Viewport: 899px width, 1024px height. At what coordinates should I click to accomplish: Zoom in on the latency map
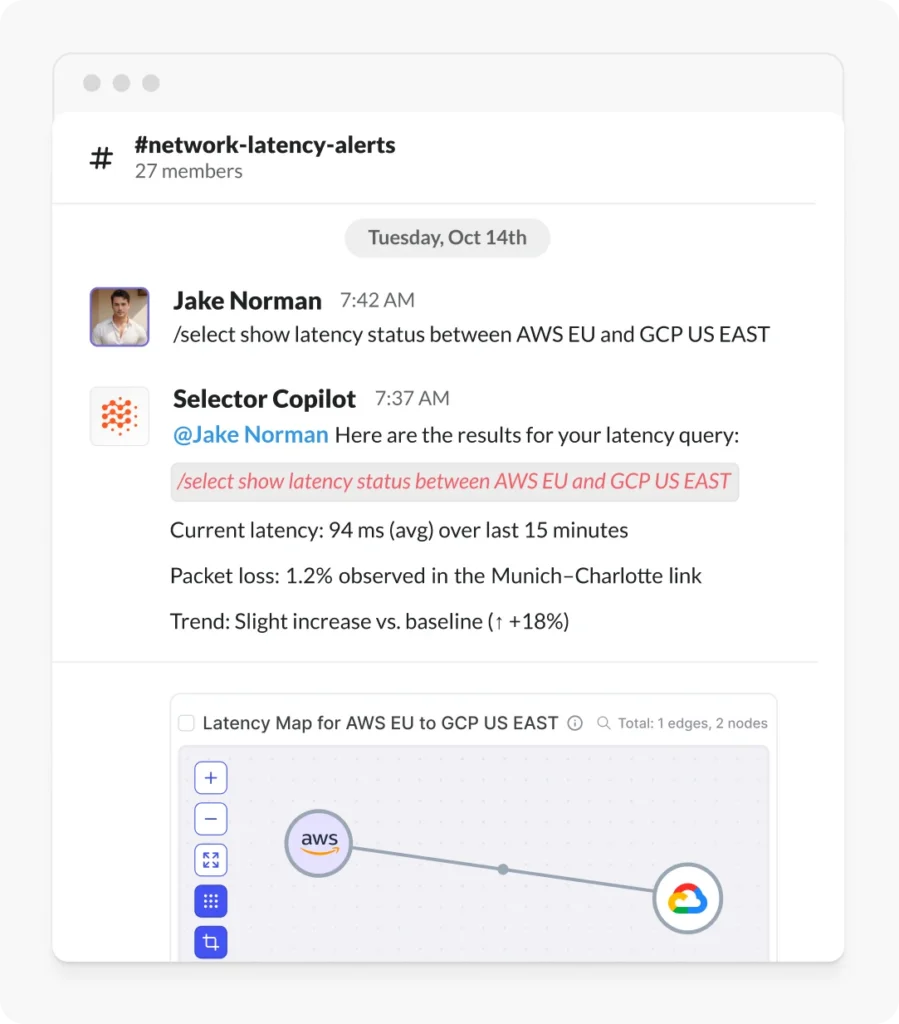point(210,777)
